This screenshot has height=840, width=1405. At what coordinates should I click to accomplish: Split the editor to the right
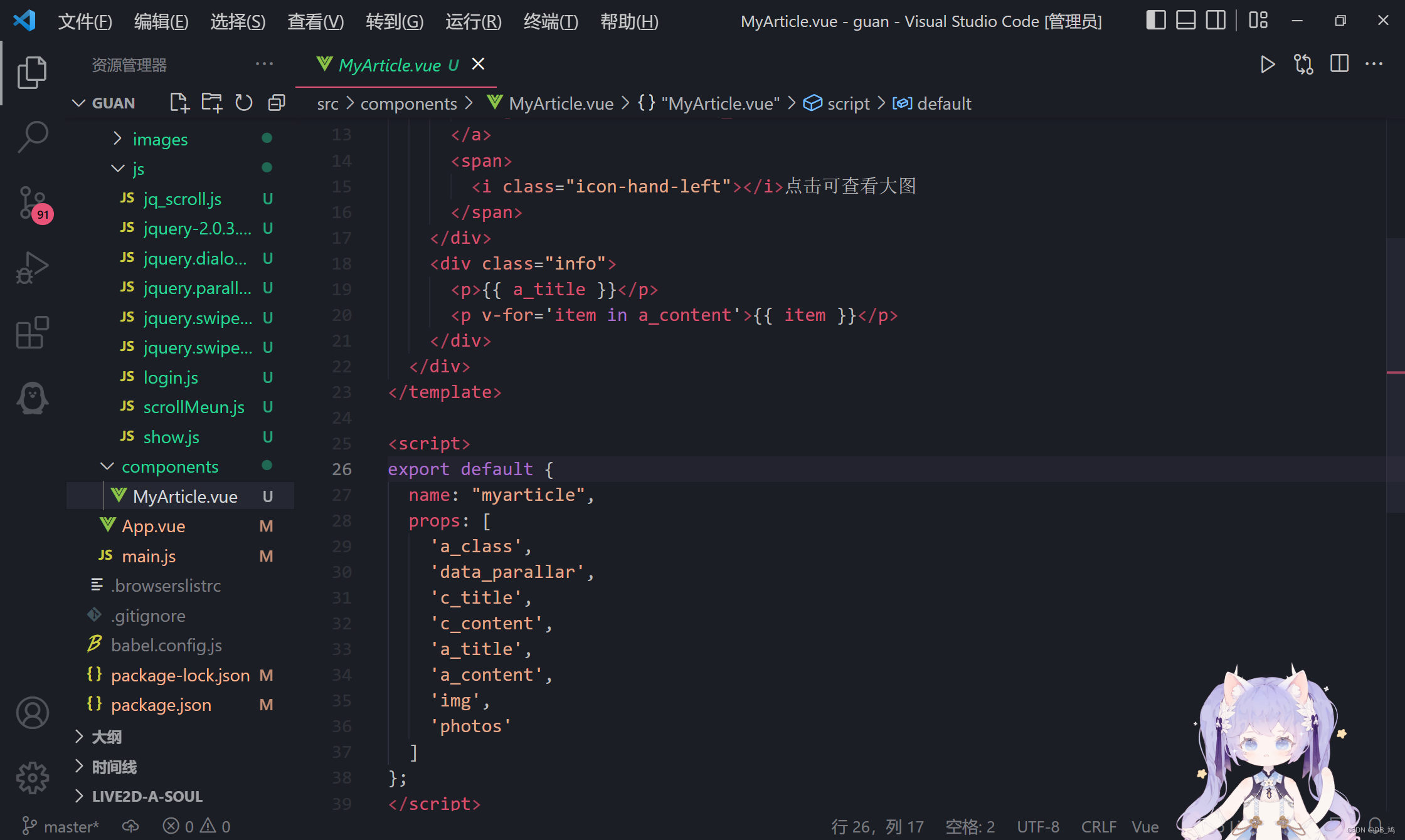coord(1339,64)
